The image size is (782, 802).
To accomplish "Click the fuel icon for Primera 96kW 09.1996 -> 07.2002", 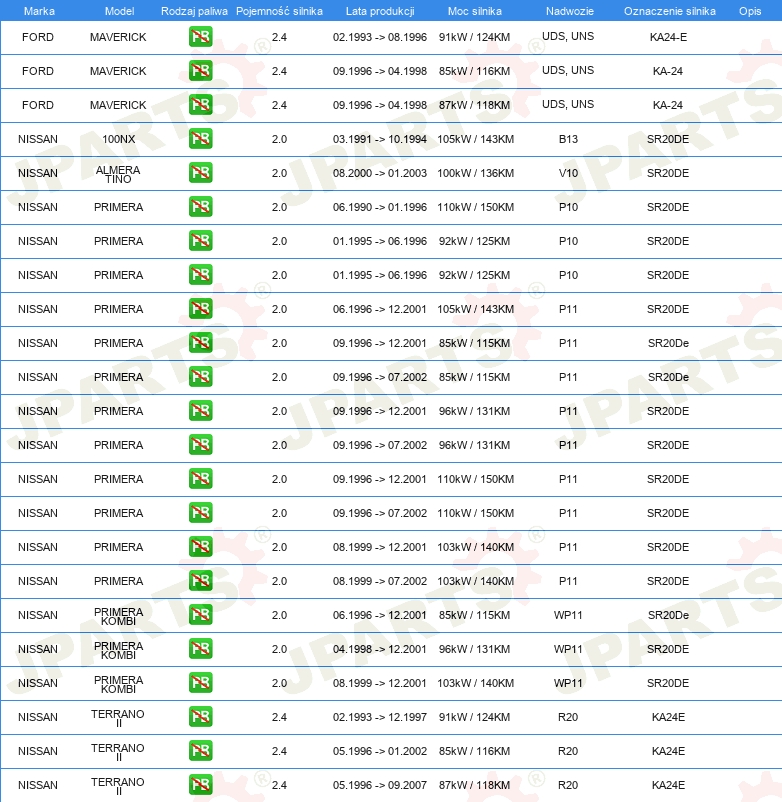I will coord(200,445).
